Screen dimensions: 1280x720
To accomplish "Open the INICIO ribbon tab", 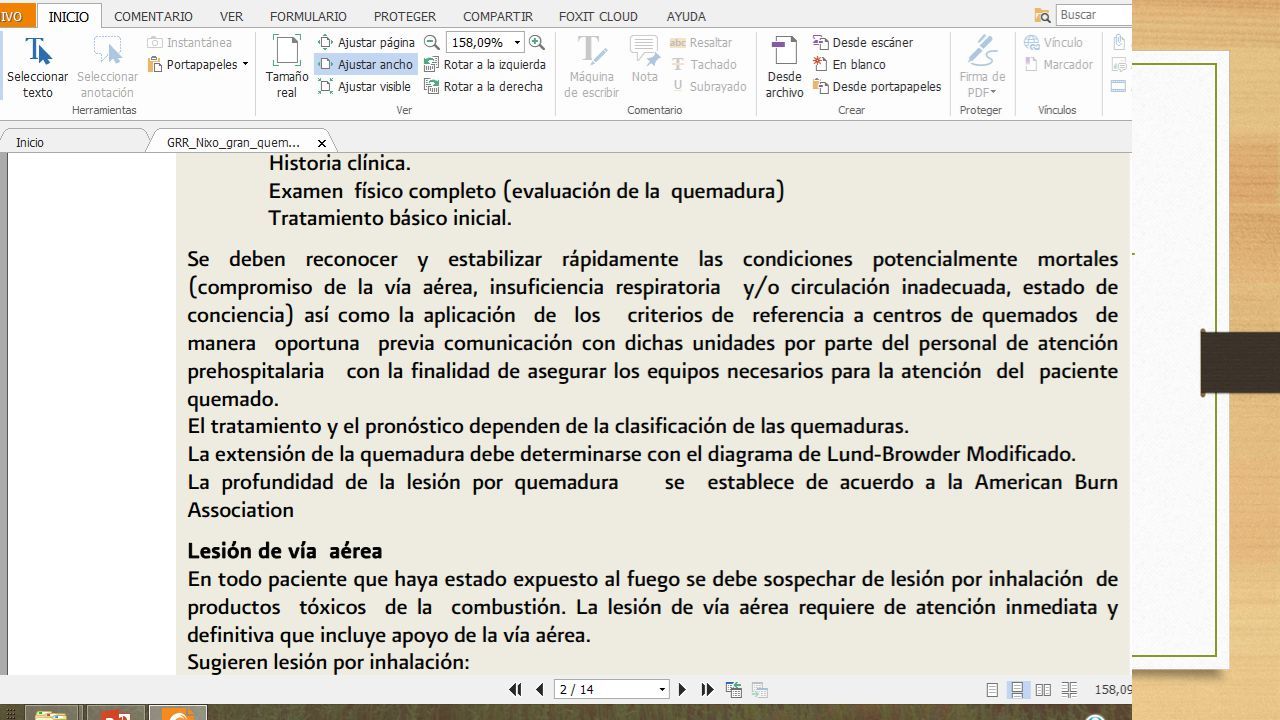I will tap(69, 16).
